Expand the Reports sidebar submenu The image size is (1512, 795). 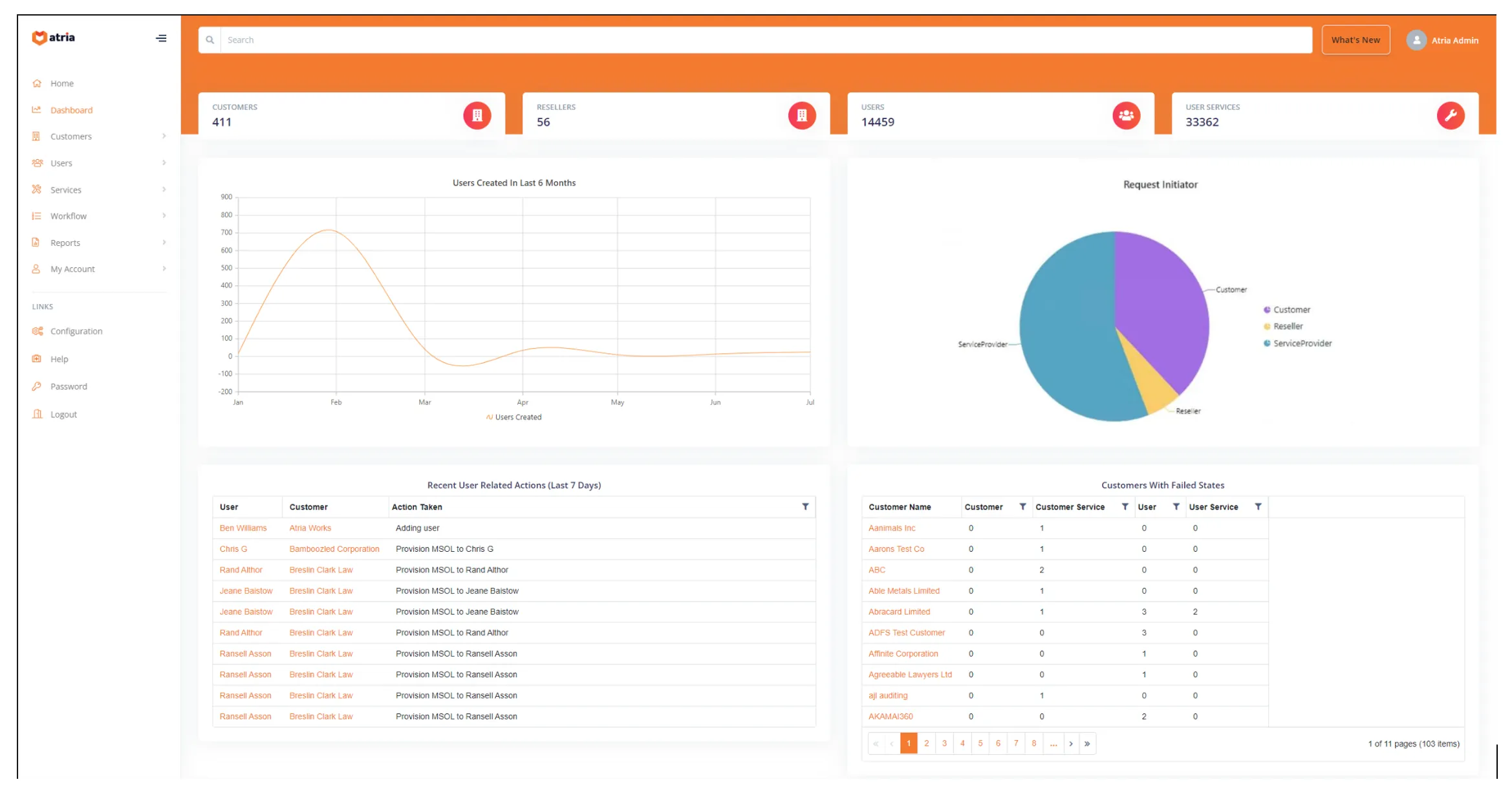[x=164, y=243]
